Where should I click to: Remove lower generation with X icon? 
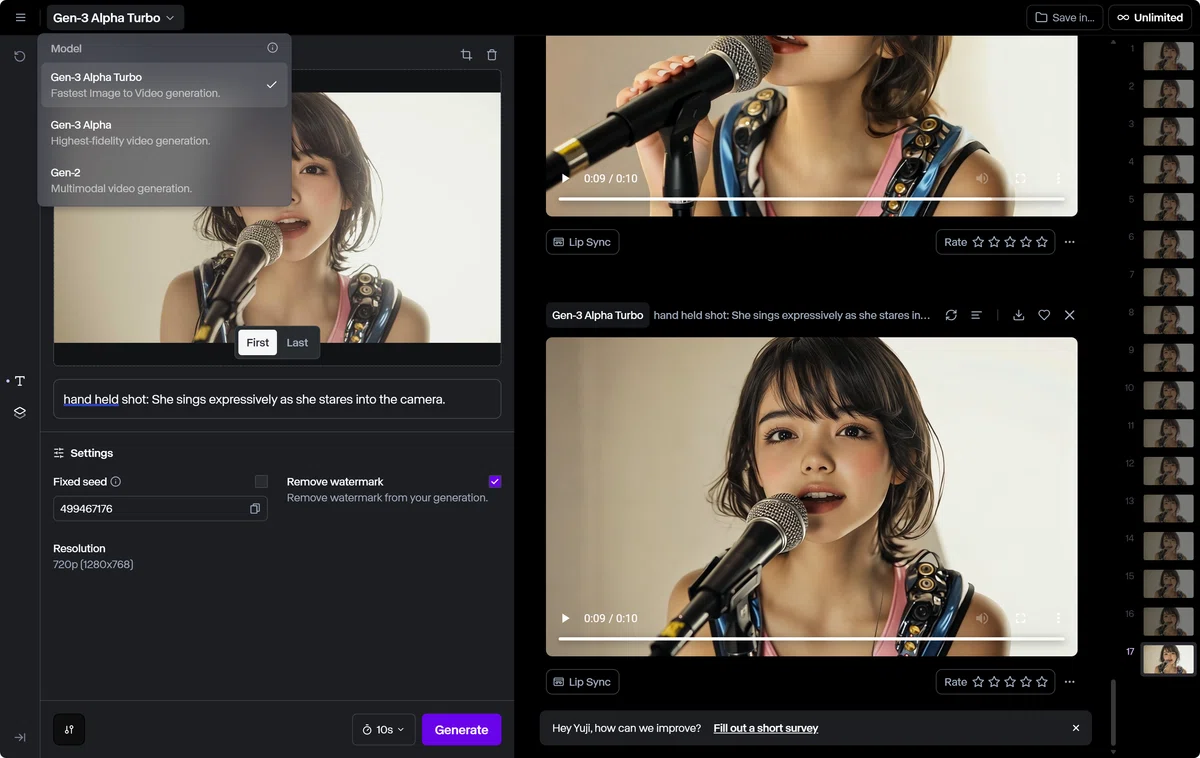(x=1070, y=315)
